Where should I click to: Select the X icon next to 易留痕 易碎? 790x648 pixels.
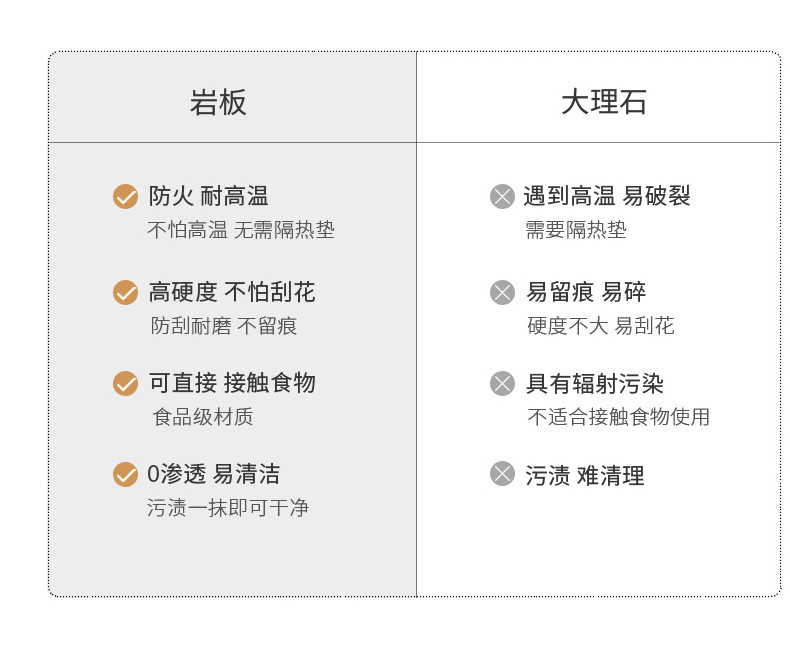pyautogui.click(x=502, y=293)
